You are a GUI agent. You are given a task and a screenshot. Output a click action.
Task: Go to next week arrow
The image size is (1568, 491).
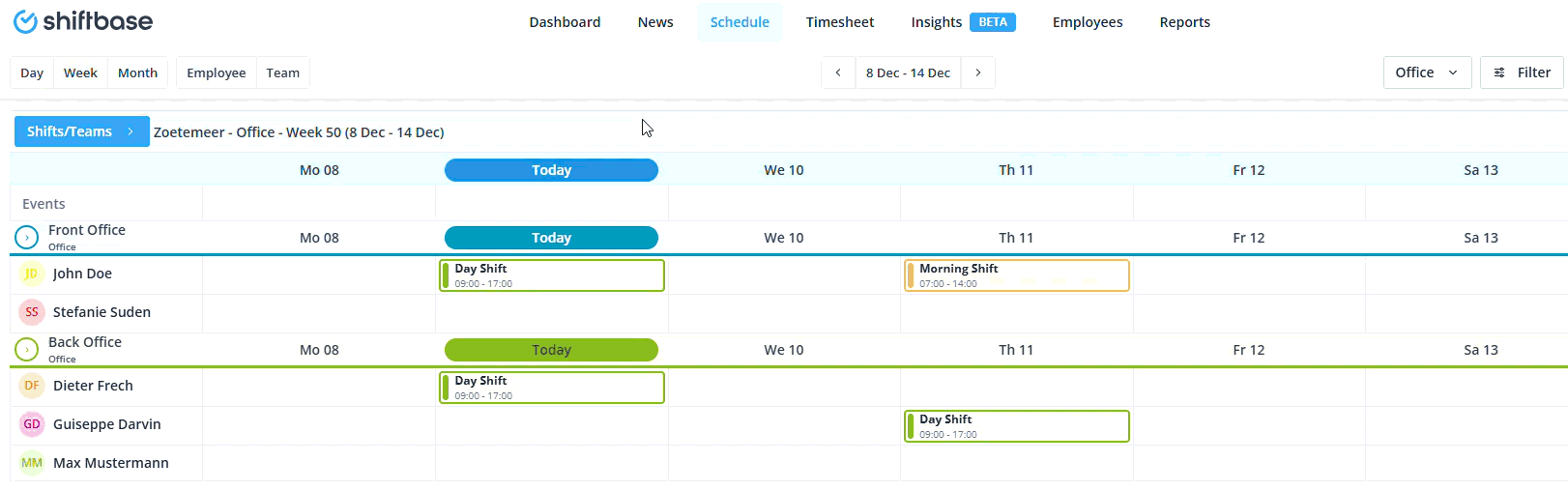point(978,72)
